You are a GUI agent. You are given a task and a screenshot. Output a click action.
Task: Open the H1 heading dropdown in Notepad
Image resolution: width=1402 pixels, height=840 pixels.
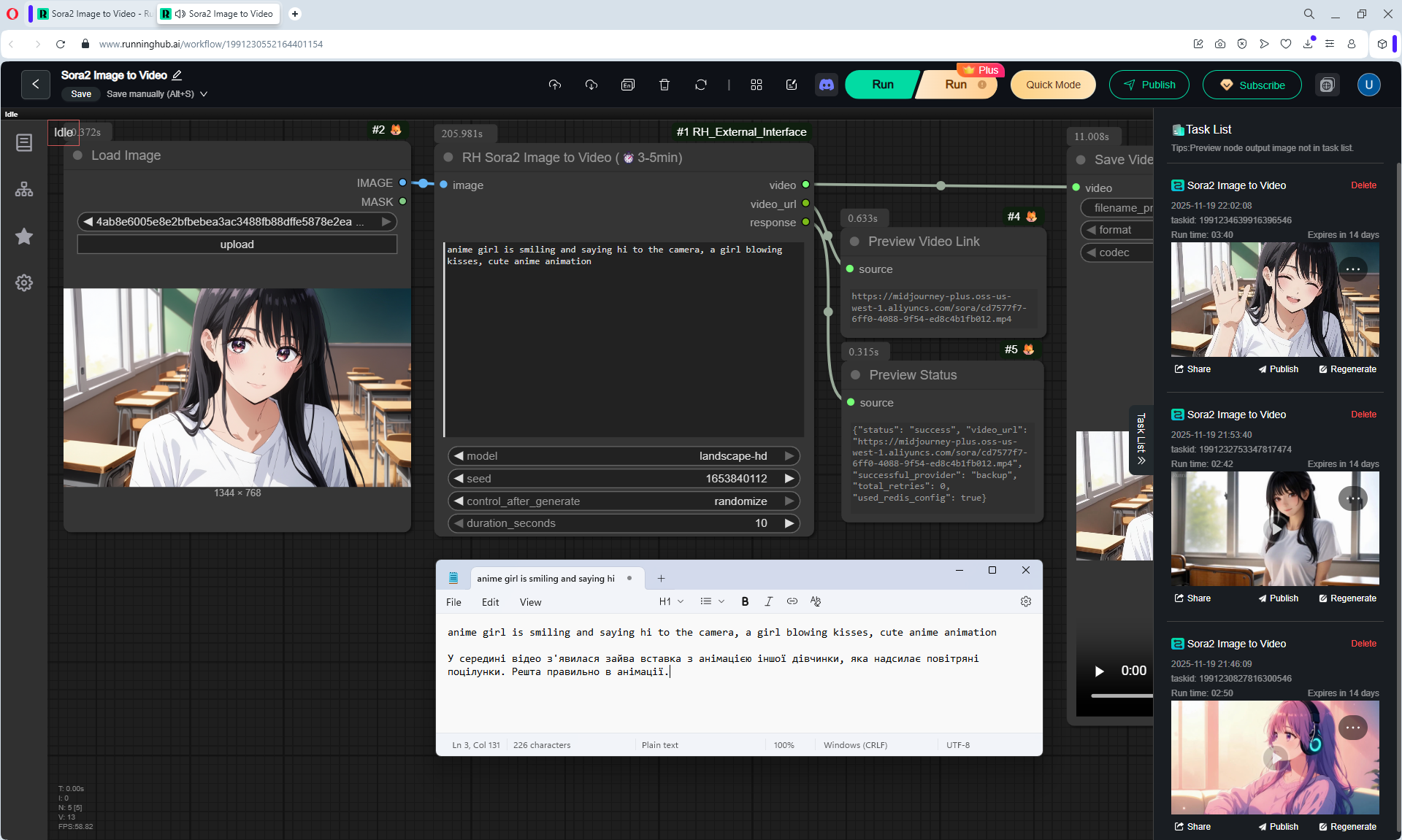coord(671,601)
